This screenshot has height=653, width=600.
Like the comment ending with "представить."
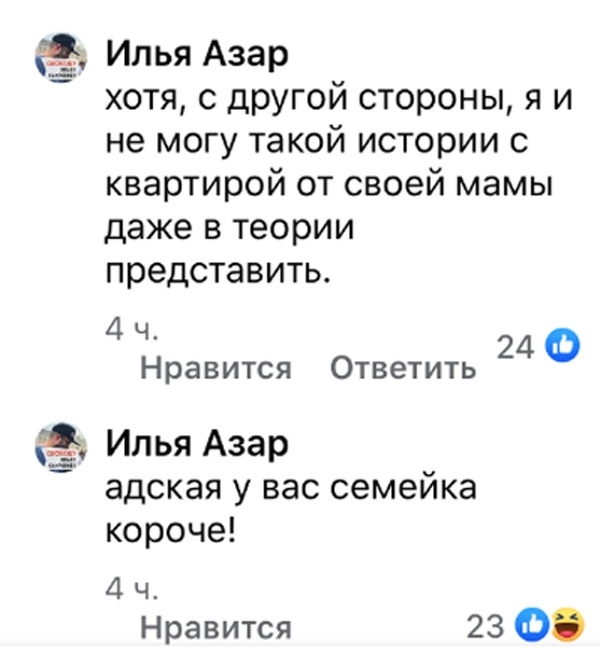point(215,370)
